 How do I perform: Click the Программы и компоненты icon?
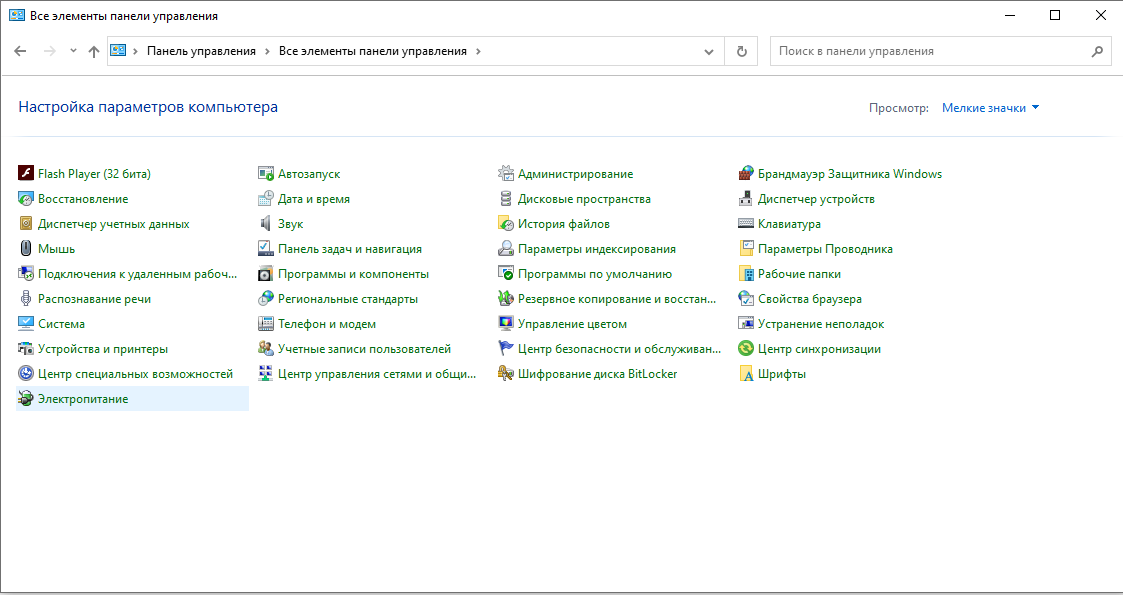(266, 274)
